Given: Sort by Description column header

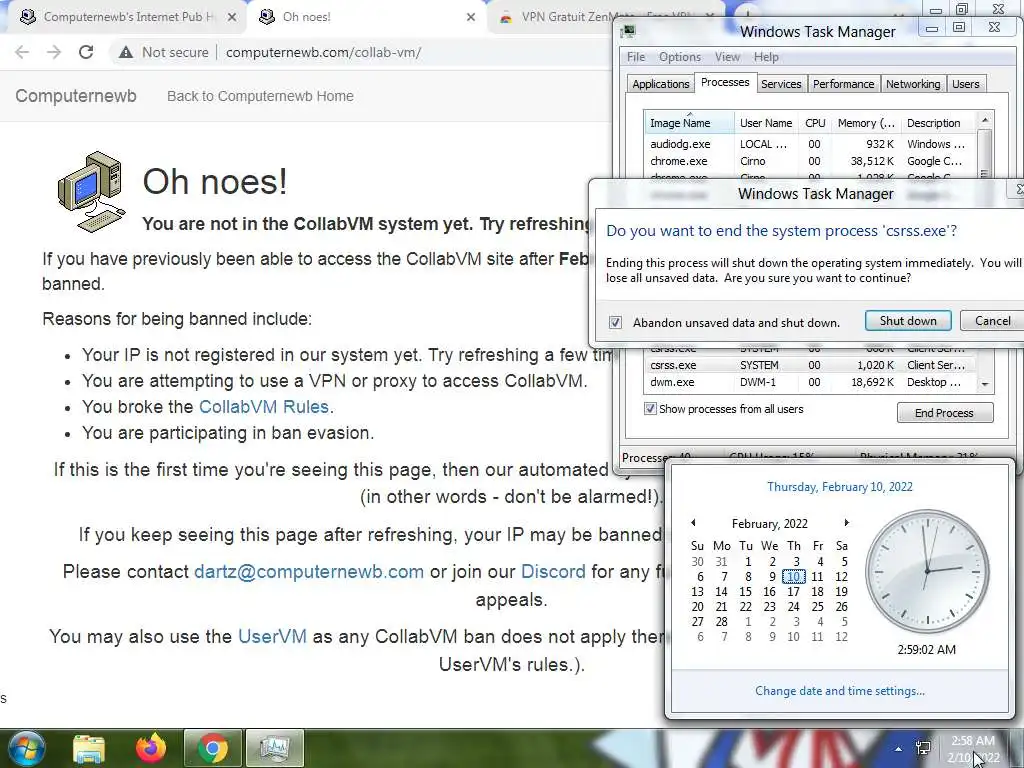Looking at the screenshot, I should (938, 123).
